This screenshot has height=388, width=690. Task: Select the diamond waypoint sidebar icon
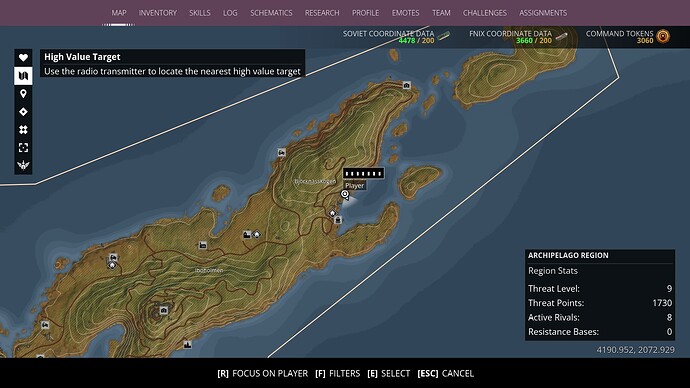click(23, 112)
